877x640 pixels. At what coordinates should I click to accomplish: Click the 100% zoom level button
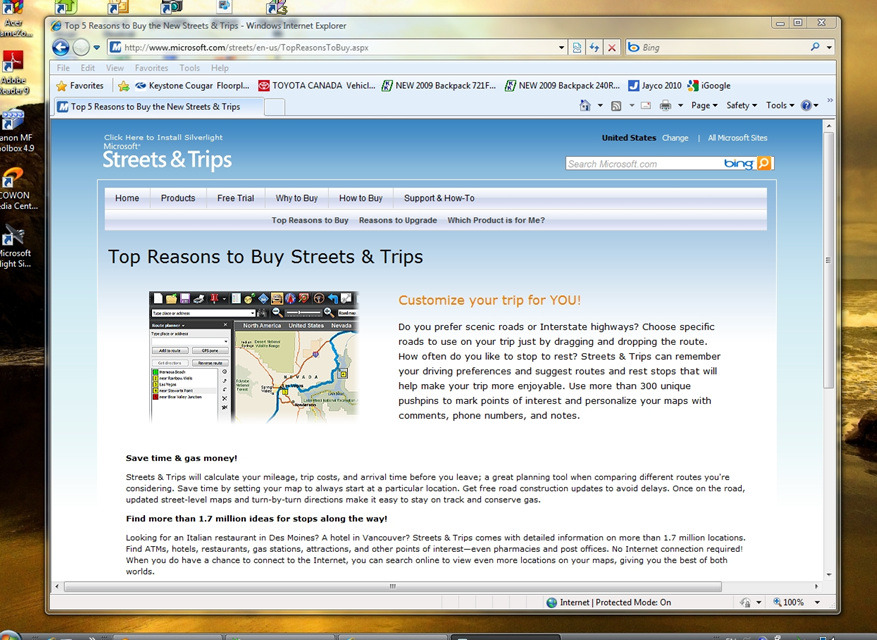tap(789, 603)
